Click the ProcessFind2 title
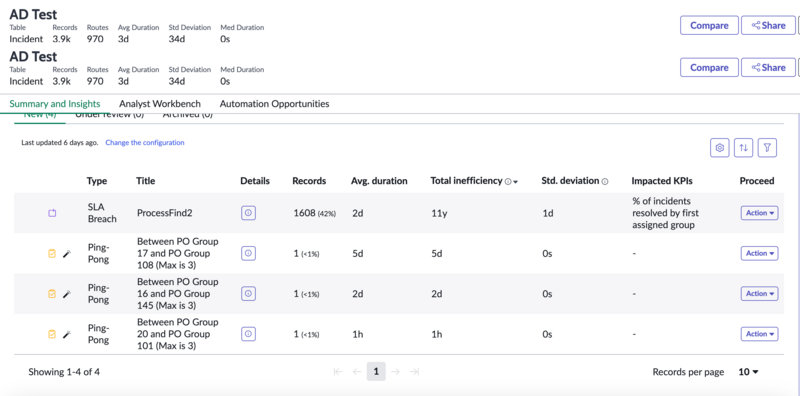 tap(164, 213)
